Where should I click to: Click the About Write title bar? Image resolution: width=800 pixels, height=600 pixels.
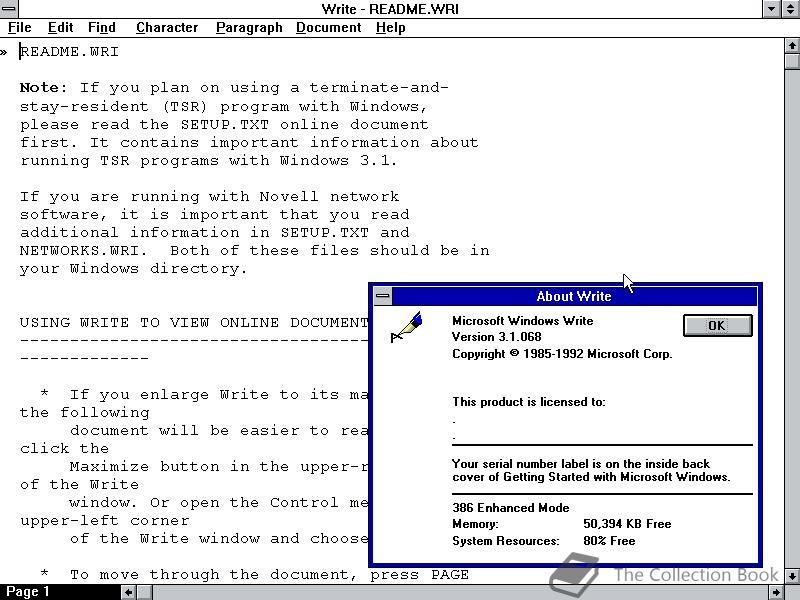[574, 296]
